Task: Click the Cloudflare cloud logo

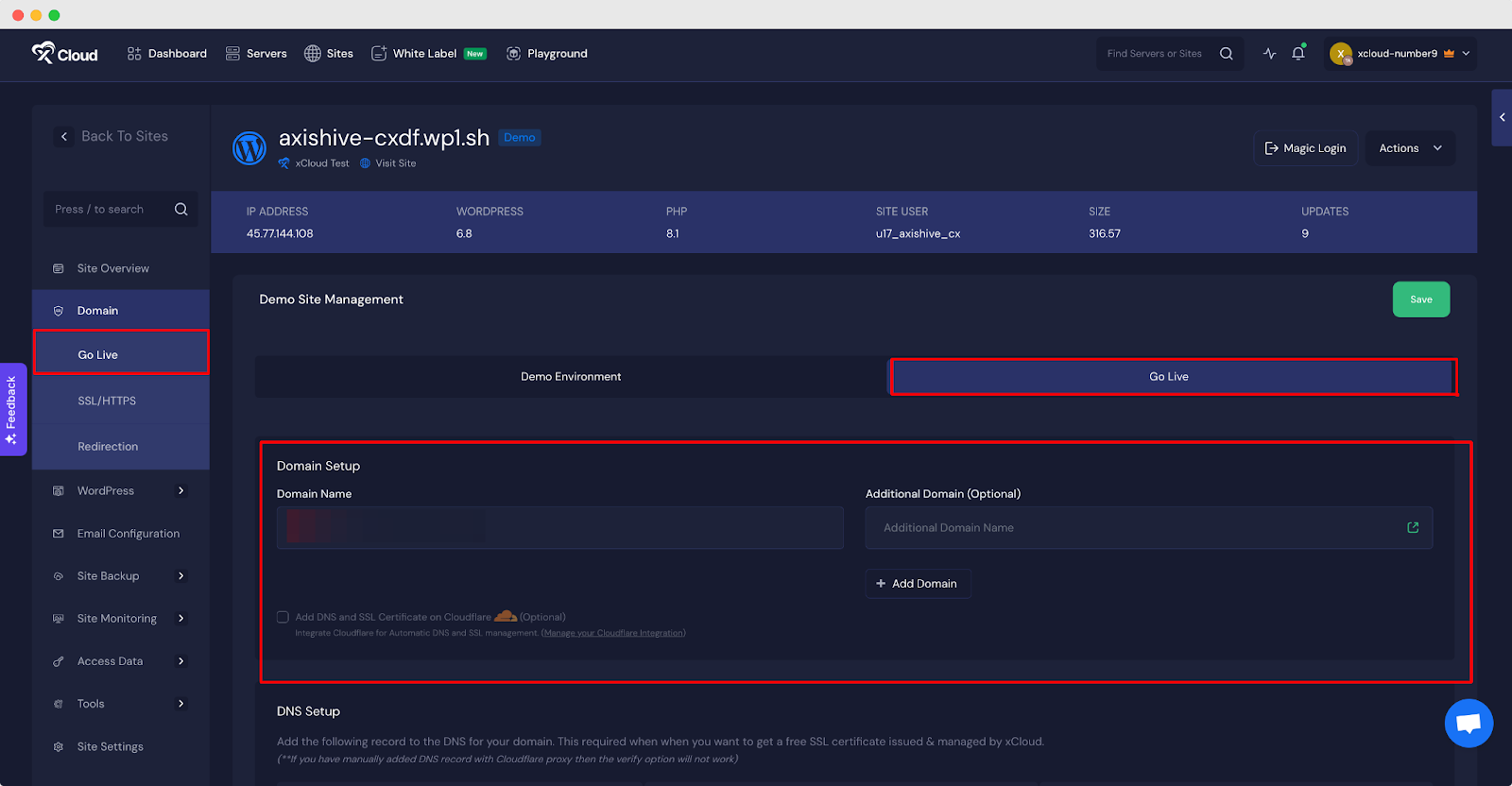Action: [506, 616]
